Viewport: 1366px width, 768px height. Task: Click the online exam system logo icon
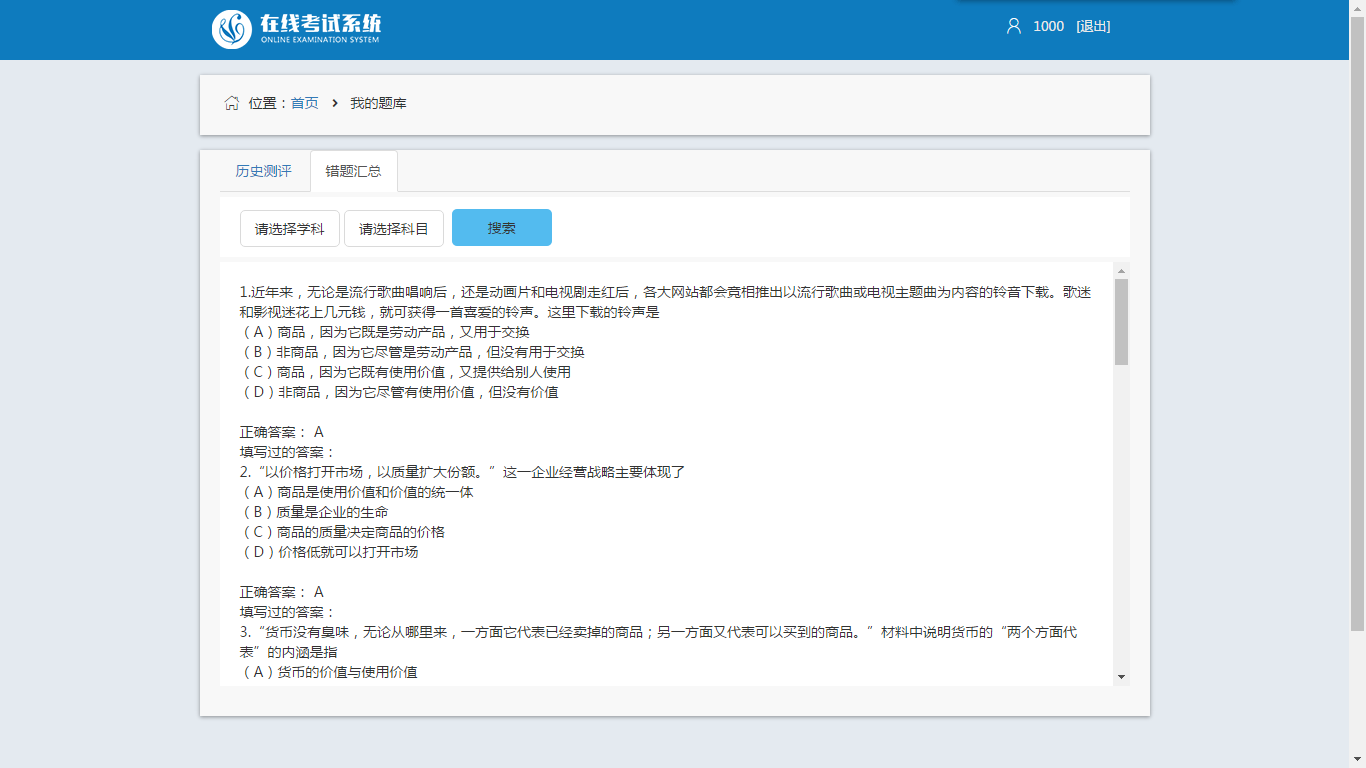[x=232, y=29]
